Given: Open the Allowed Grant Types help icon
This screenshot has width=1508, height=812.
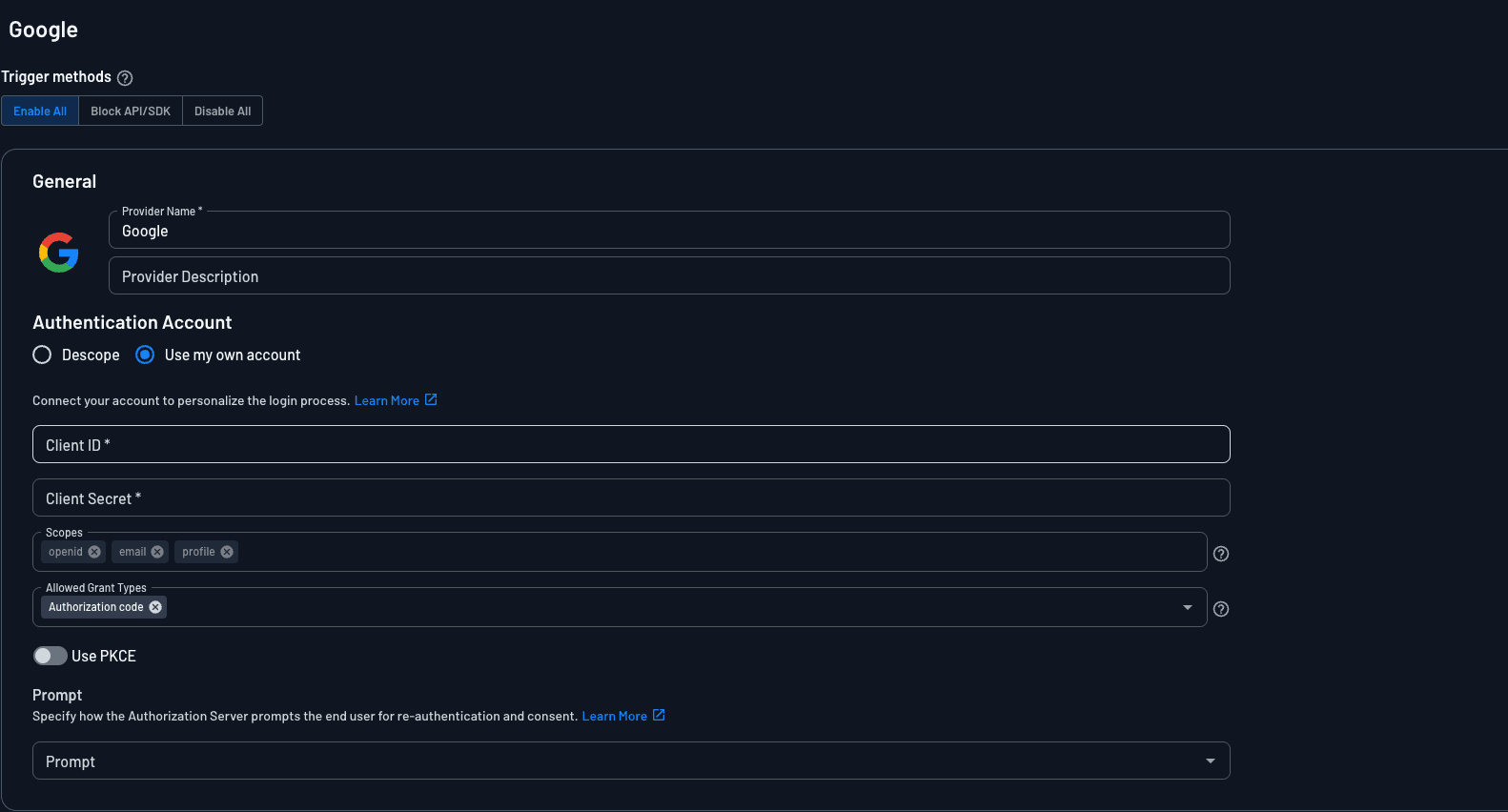Looking at the screenshot, I should [x=1221, y=609].
